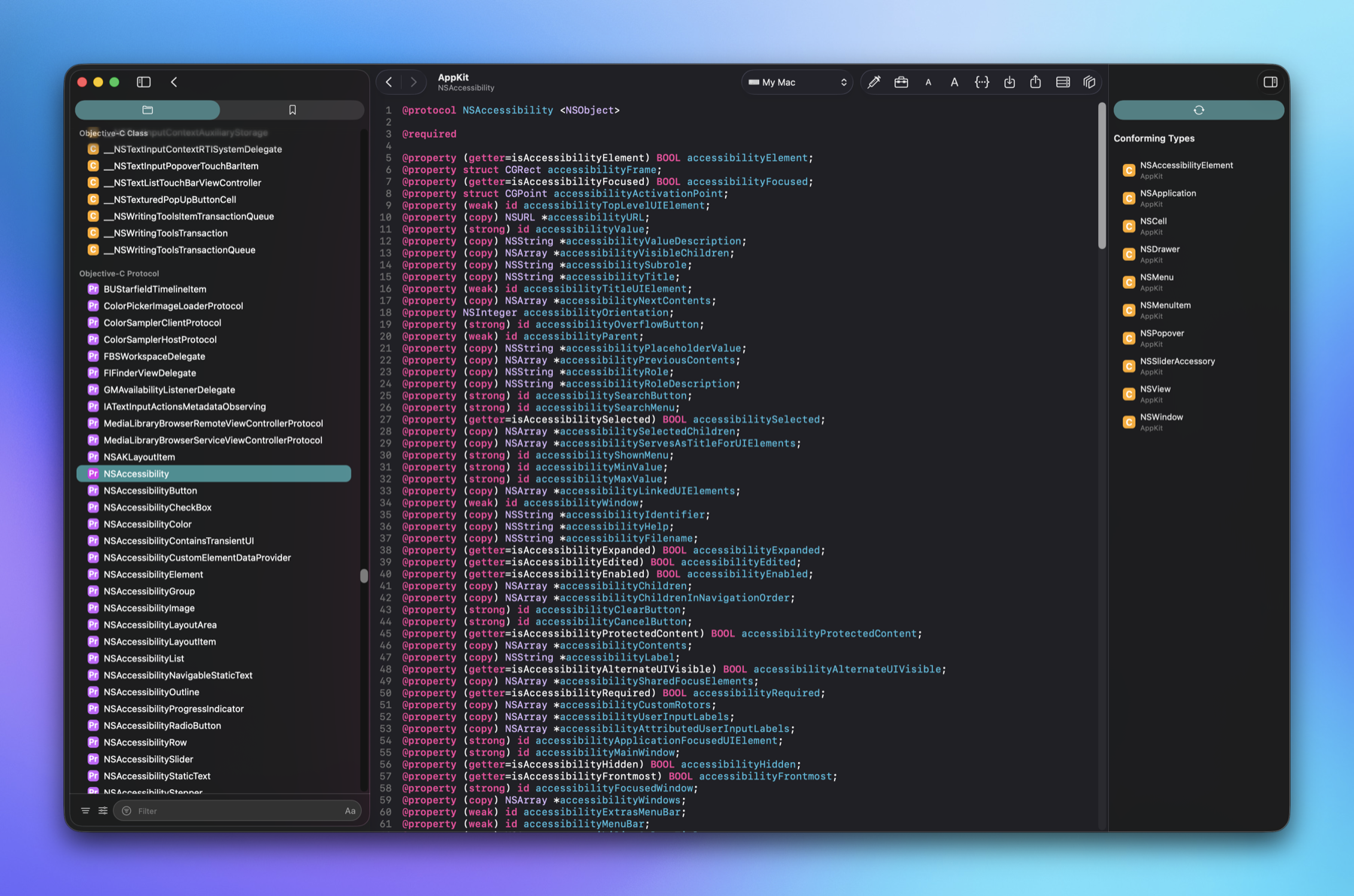Select __NSWritingToolsTransaction class
This screenshot has height=896, width=1354.
pos(214,233)
